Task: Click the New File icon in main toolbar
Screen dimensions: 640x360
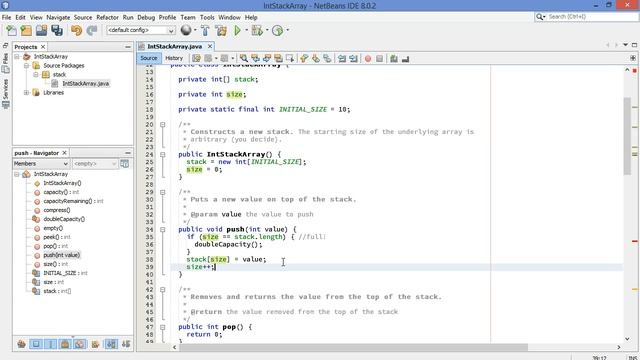Action: [x=11, y=30]
